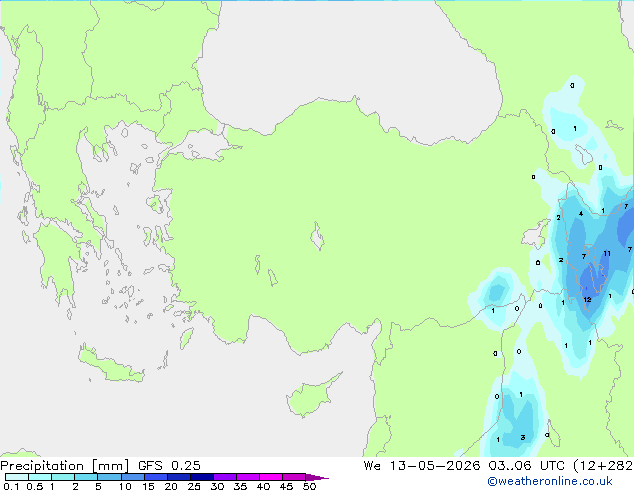Choose the legend swatch between 10 and 15
Screen dimensions: 634x490
132,477
